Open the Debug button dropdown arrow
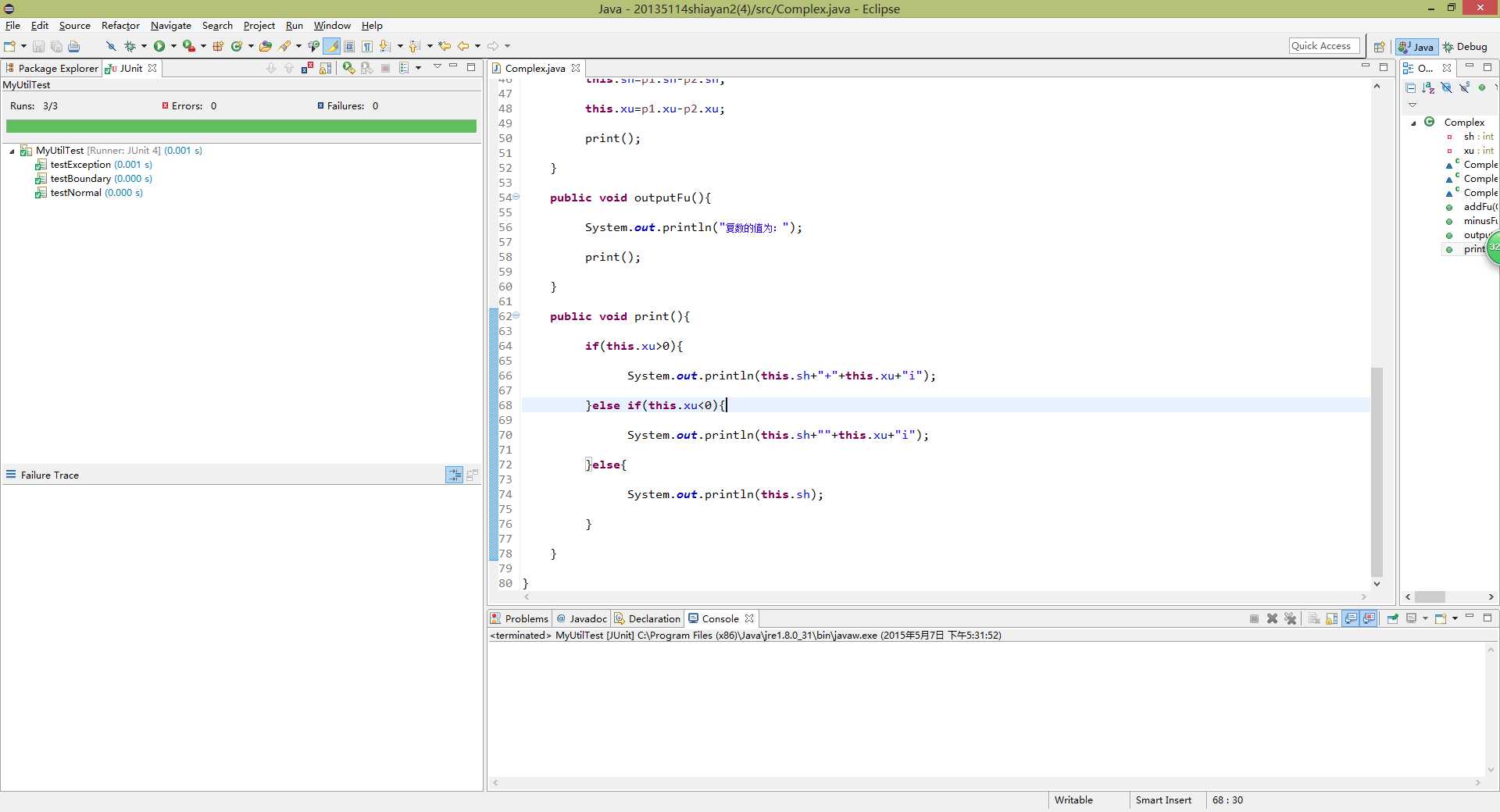This screenshot has width=1500, height=812. (x=144, y=46)
